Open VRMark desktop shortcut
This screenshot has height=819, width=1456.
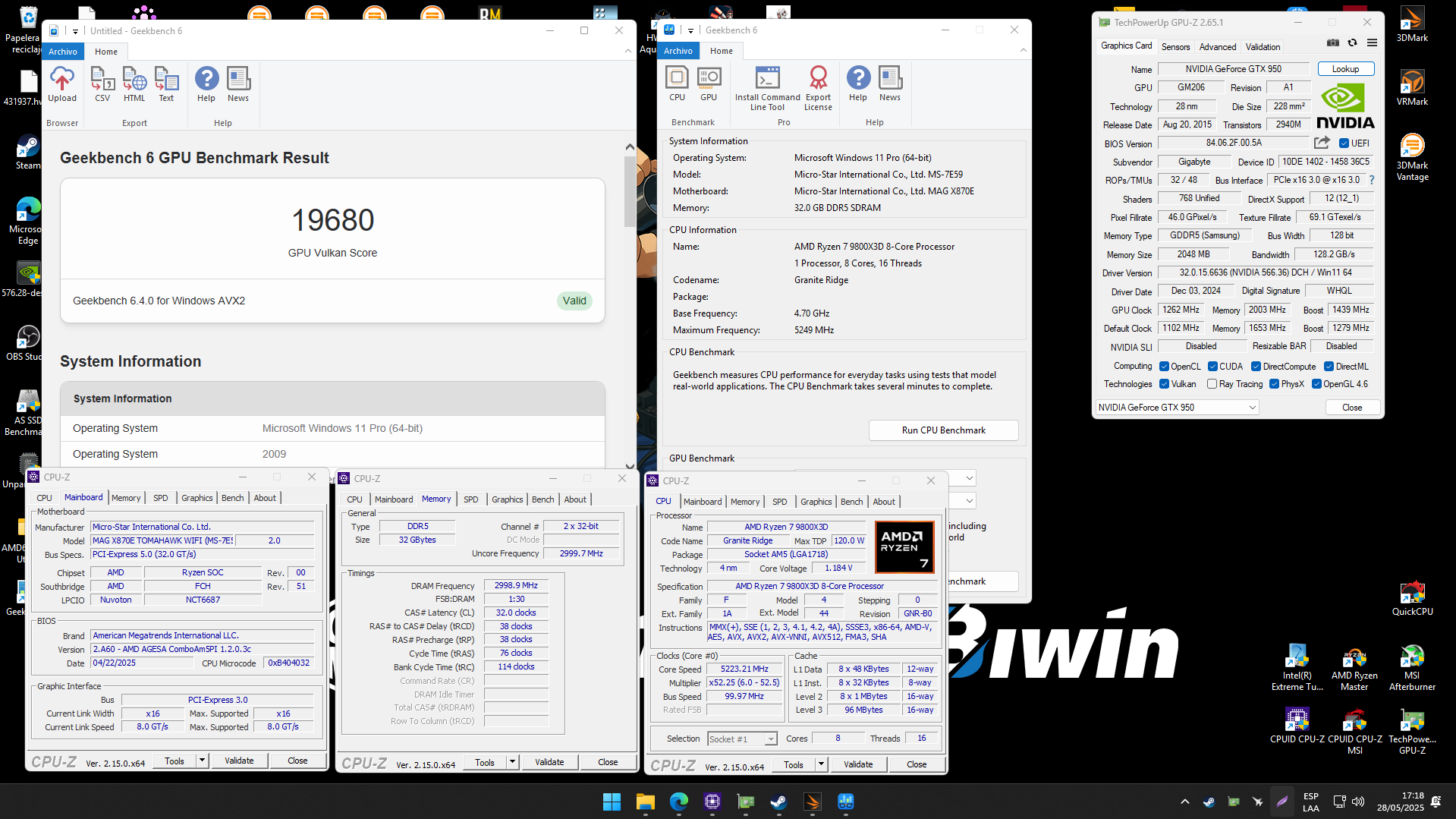tap(1412, 88)
